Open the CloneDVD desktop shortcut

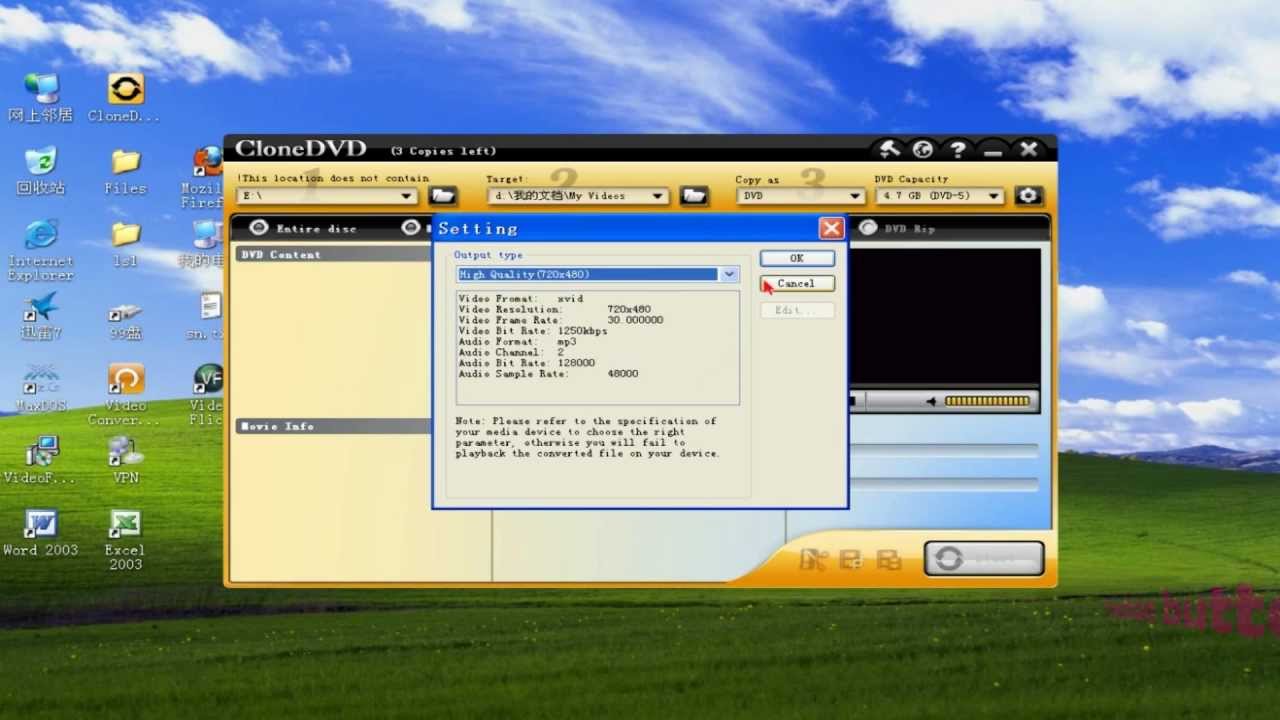point(126,98)
